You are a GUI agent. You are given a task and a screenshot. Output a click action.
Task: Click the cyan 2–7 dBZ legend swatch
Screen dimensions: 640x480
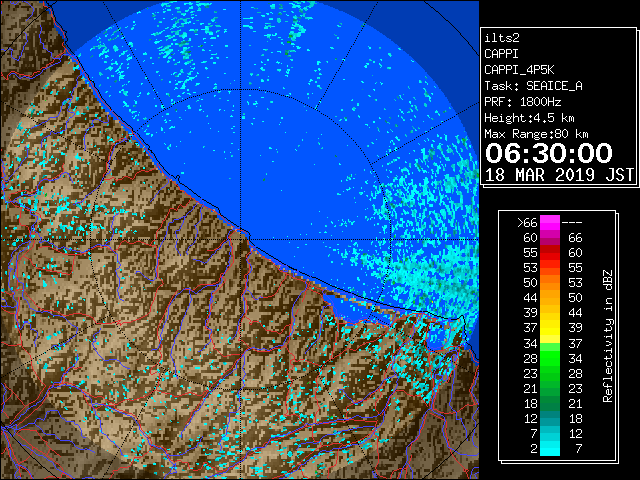550,448
